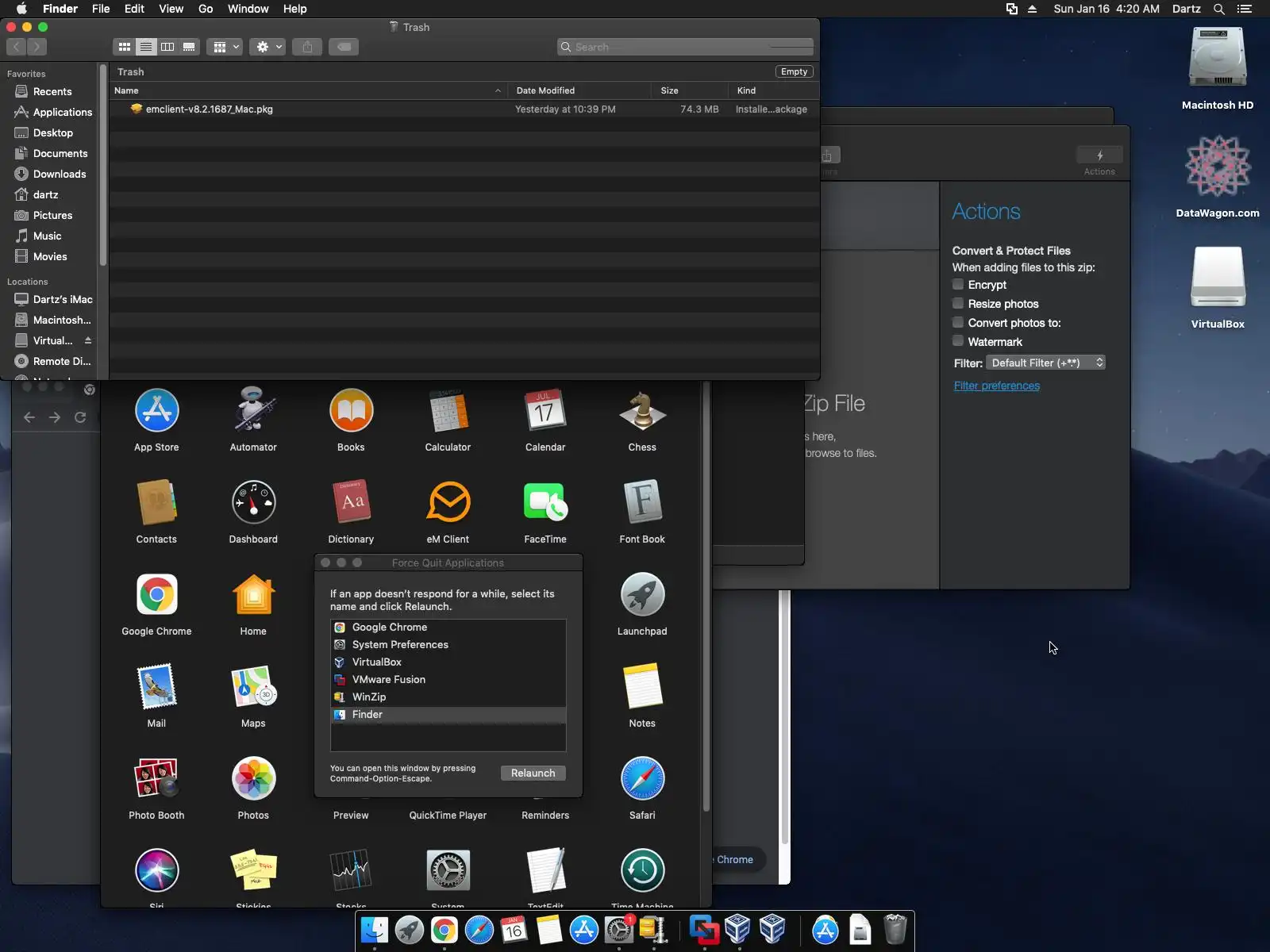
Task: Select VMware Fusion in the Force Quit list
Action: click(448, 679)
